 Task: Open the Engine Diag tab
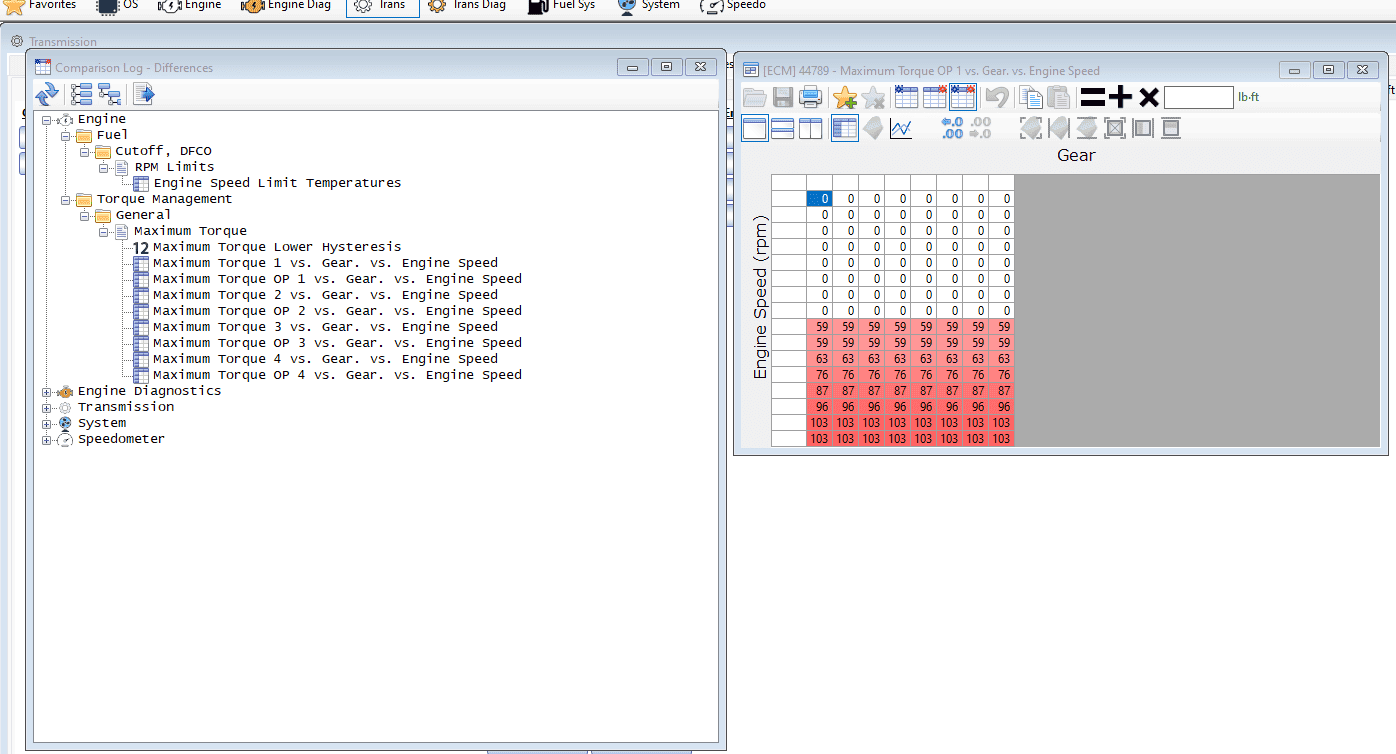[x=285, y=6]
